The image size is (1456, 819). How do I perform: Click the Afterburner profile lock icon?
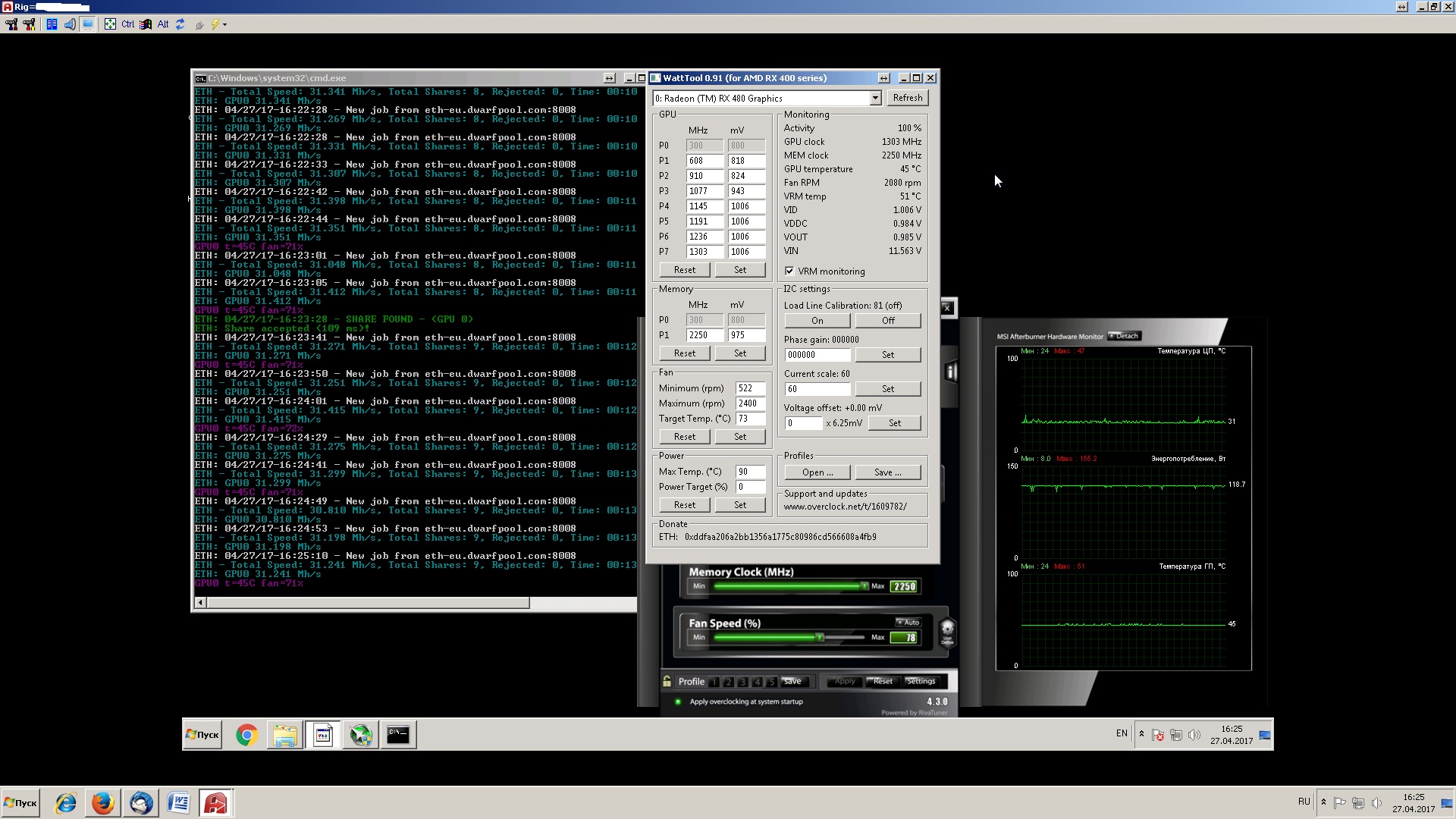tap(667, 681)
